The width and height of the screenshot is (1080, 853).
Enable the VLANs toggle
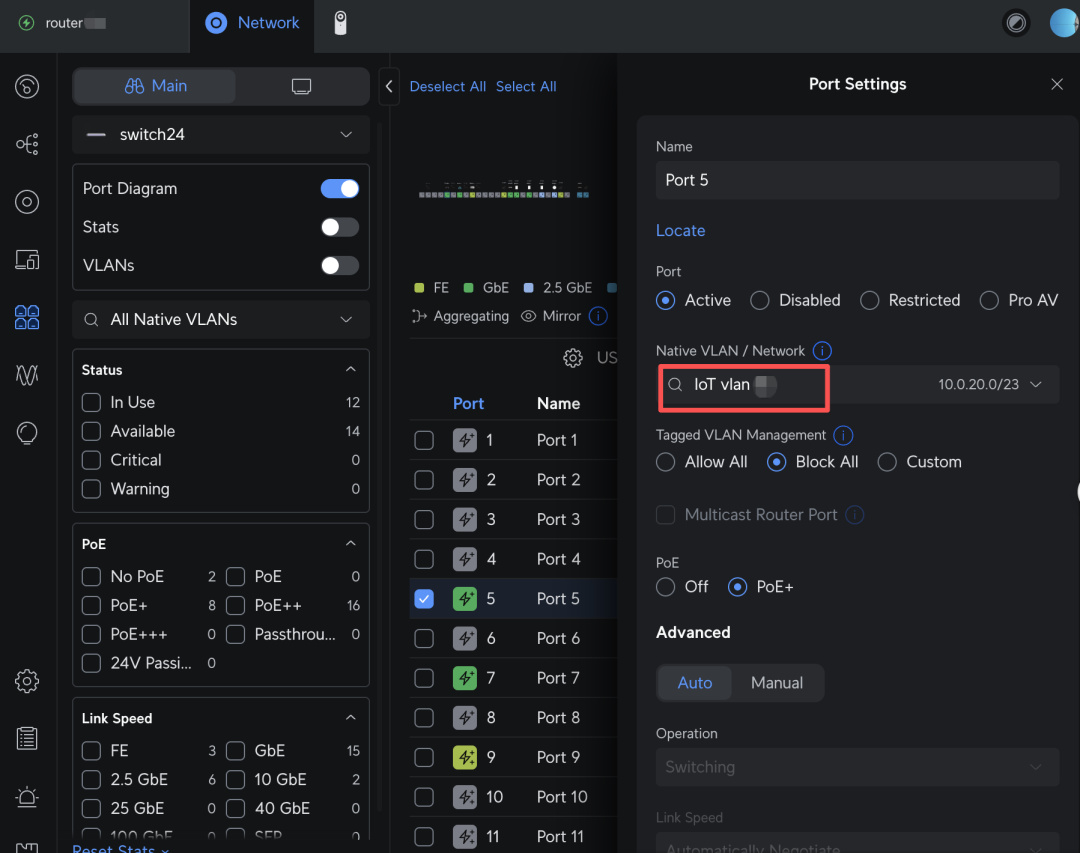coord(340,265)
